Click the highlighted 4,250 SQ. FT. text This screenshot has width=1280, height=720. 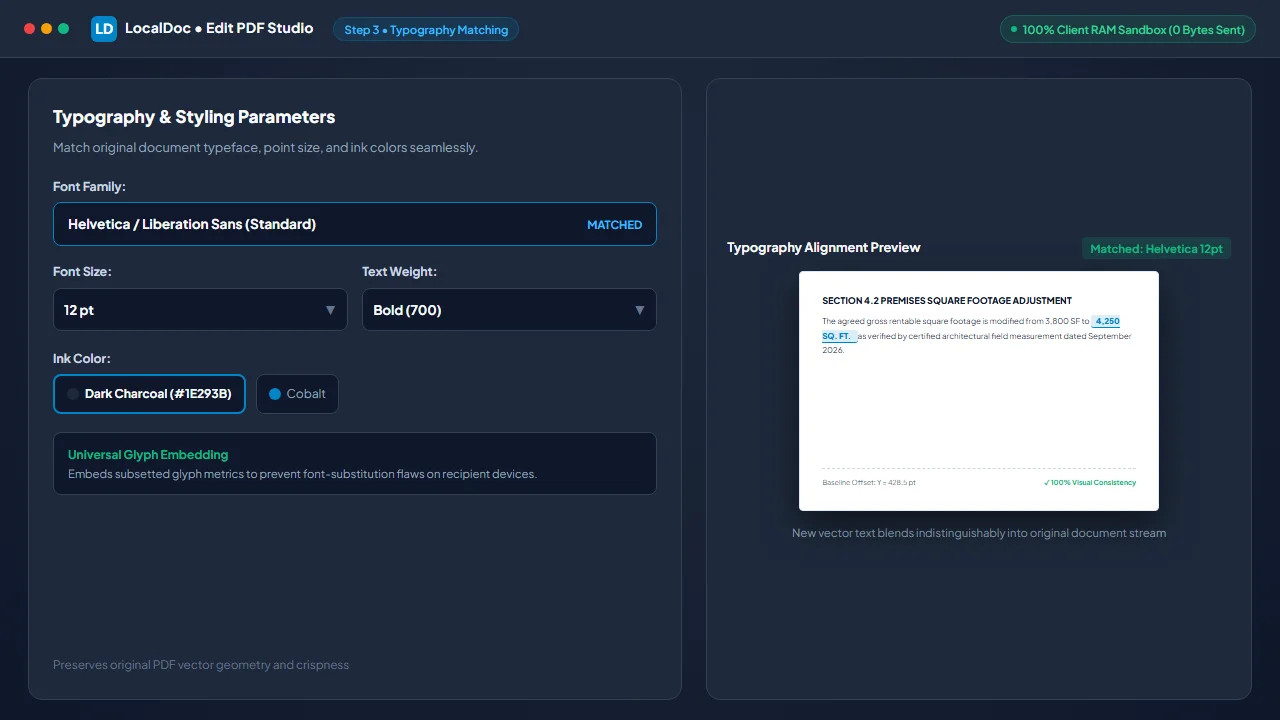[x=1105, y=321]
